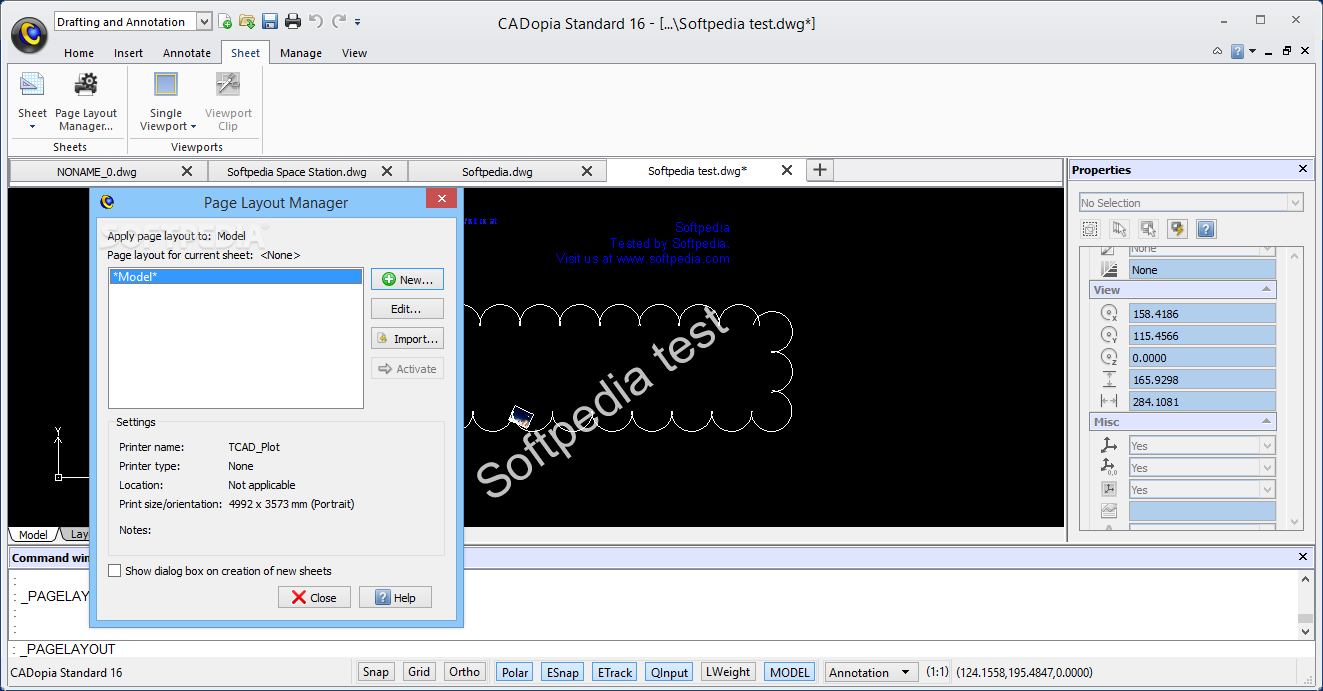Screen dimensions: 1323x691
Task: Collapse the Misc section in Properties
Action: pos(1268,422)
